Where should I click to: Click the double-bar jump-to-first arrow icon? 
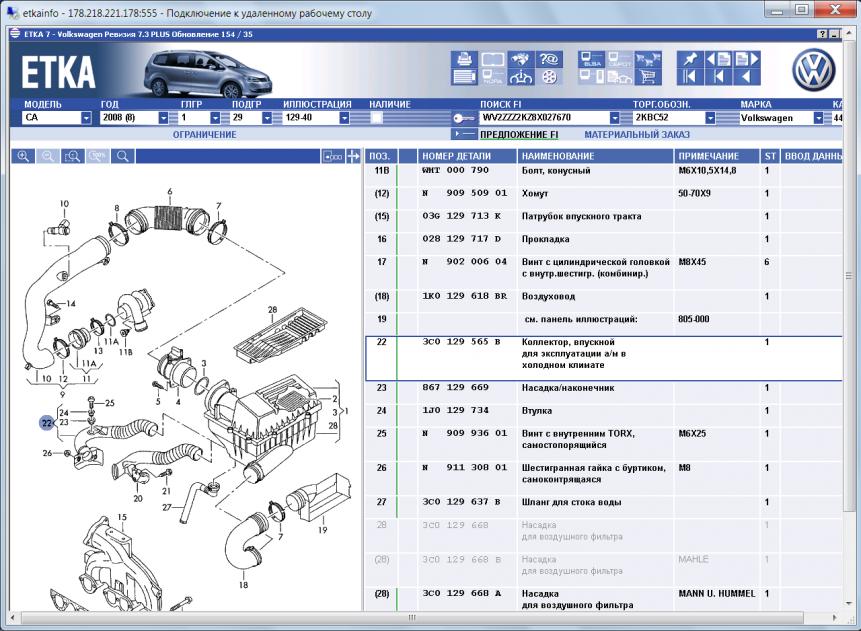point(690,76)
